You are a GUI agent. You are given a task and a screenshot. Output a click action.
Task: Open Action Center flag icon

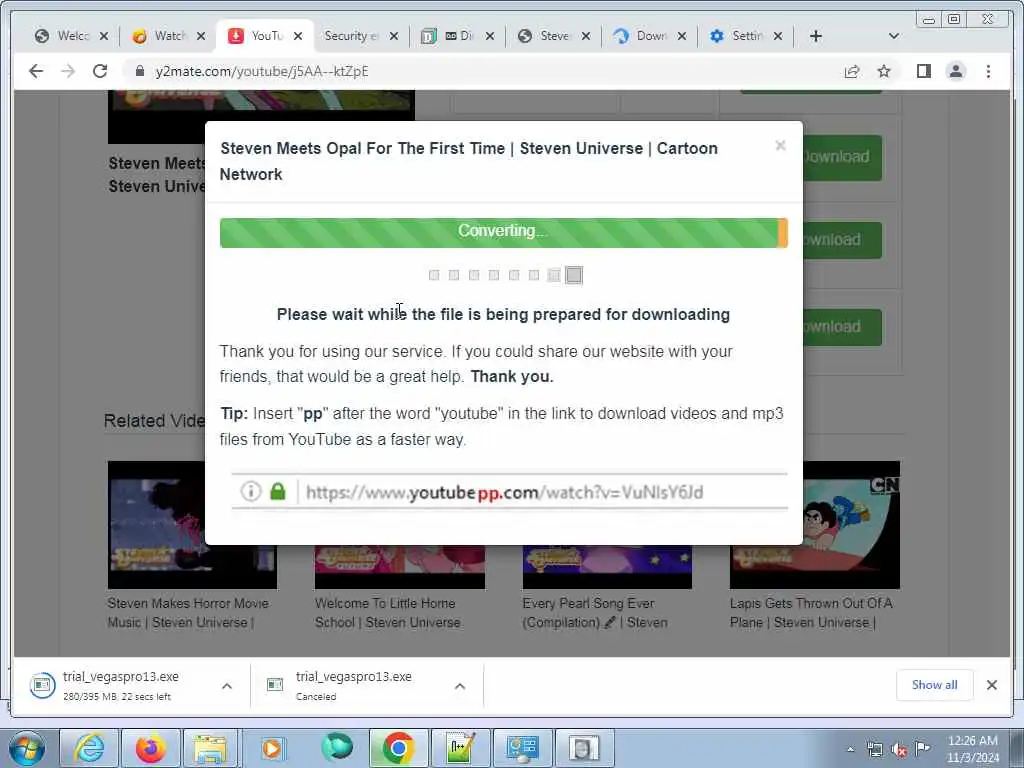pyautogui.click(x=922, y=748)
